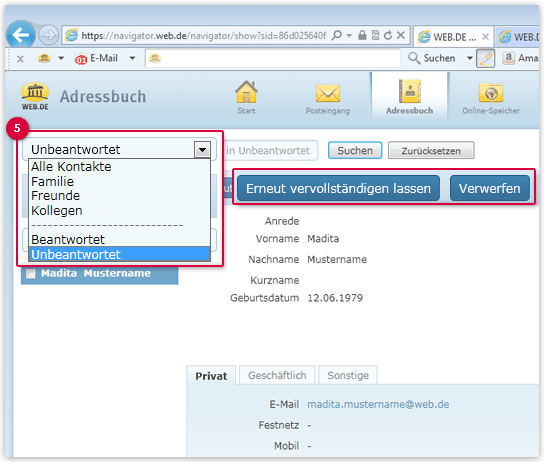The height and width of the screenshot is (462, 544).
Task: Expand the Suchen toolbar dropdown arrow
Action: tap(469, 58)
